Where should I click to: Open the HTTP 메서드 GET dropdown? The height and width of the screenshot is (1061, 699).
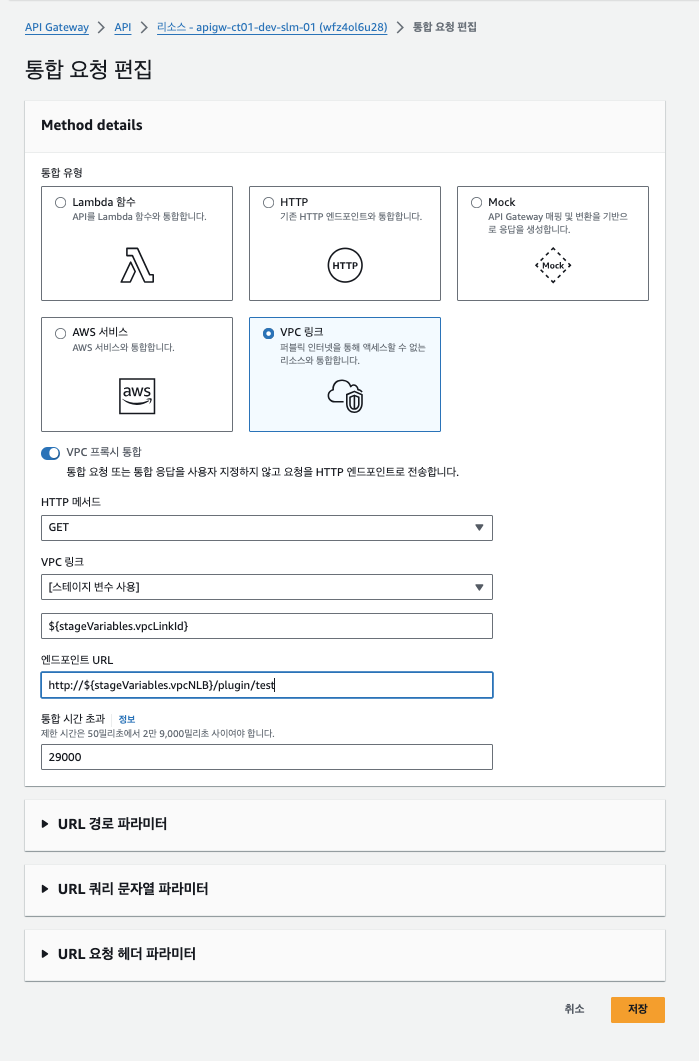267,528
